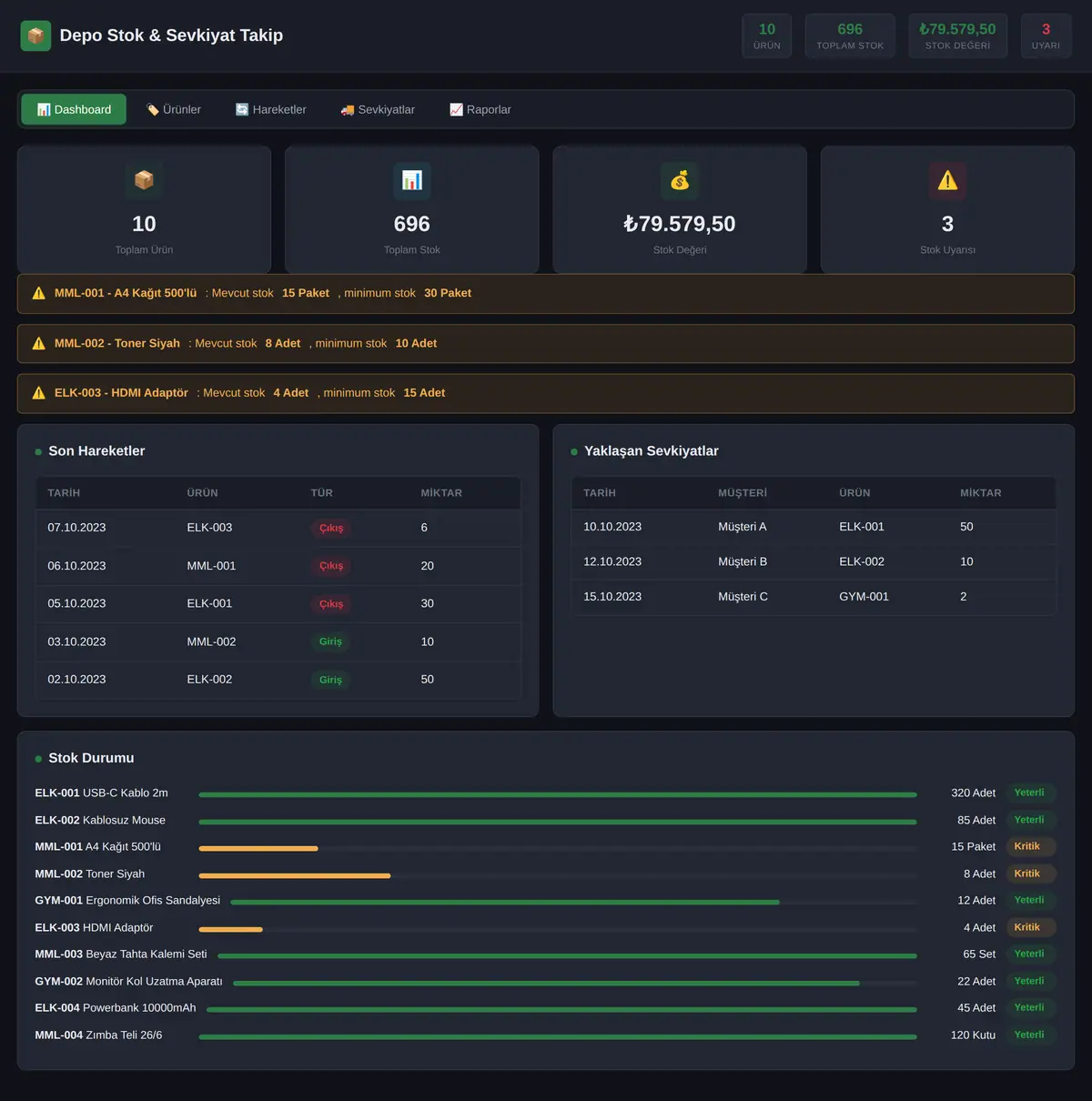Open the Dashboard tab
This screenshot has height=1101, width=1092.
(x=74, y=109)
